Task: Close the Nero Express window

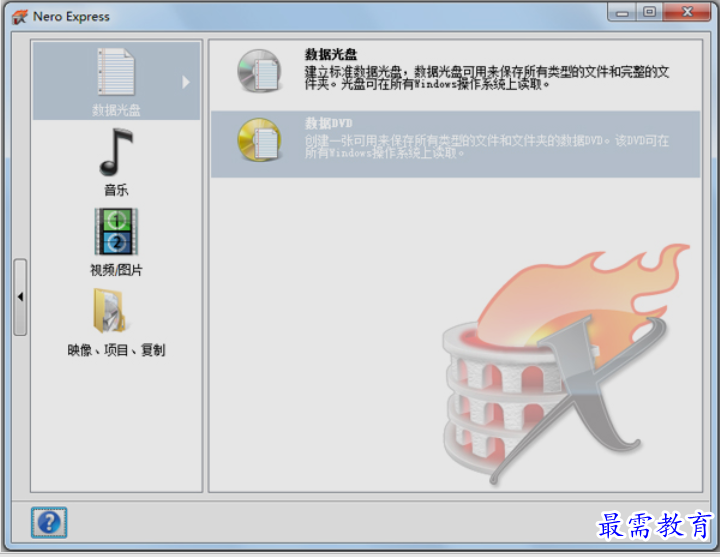Action: (687, 12)
